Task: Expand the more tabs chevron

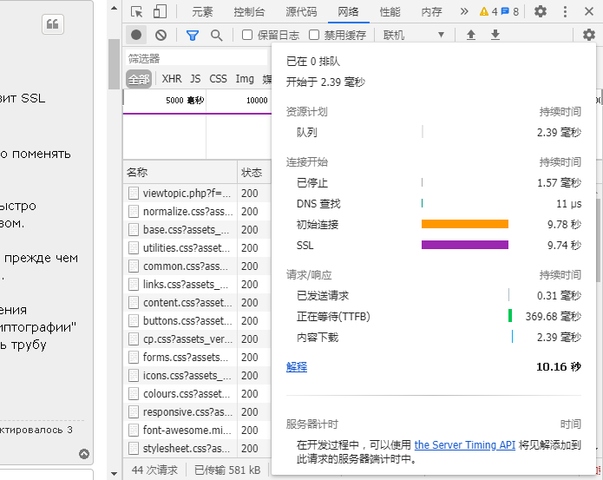Action: [x=463, y=12]
